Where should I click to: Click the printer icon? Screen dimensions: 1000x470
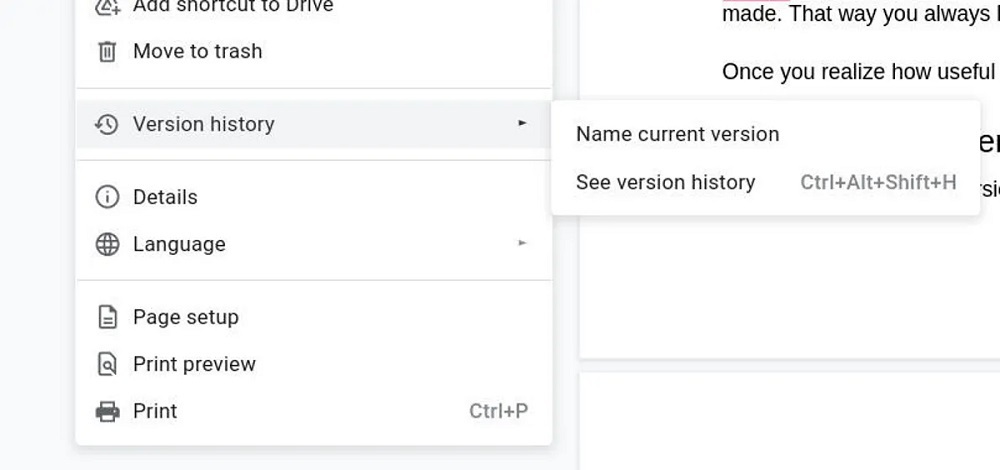(x=107, y=411)
